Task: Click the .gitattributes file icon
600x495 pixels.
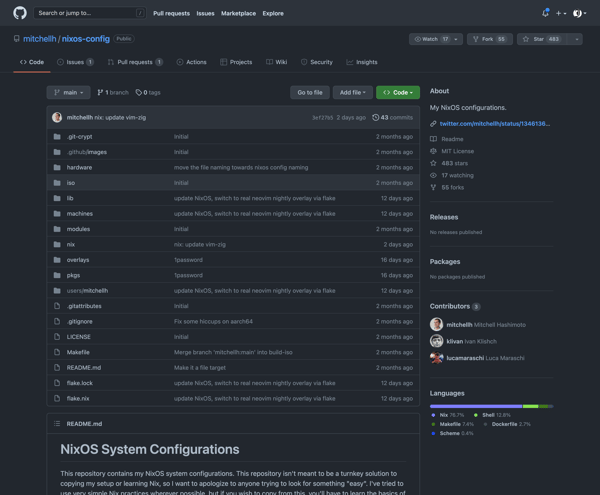Action: click(57, 306)
